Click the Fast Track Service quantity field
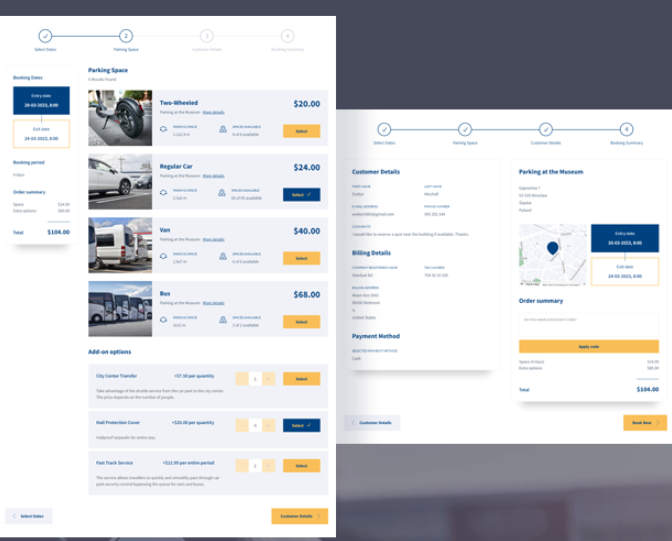This screenshot has height=541, width=672. coord(255,466)
